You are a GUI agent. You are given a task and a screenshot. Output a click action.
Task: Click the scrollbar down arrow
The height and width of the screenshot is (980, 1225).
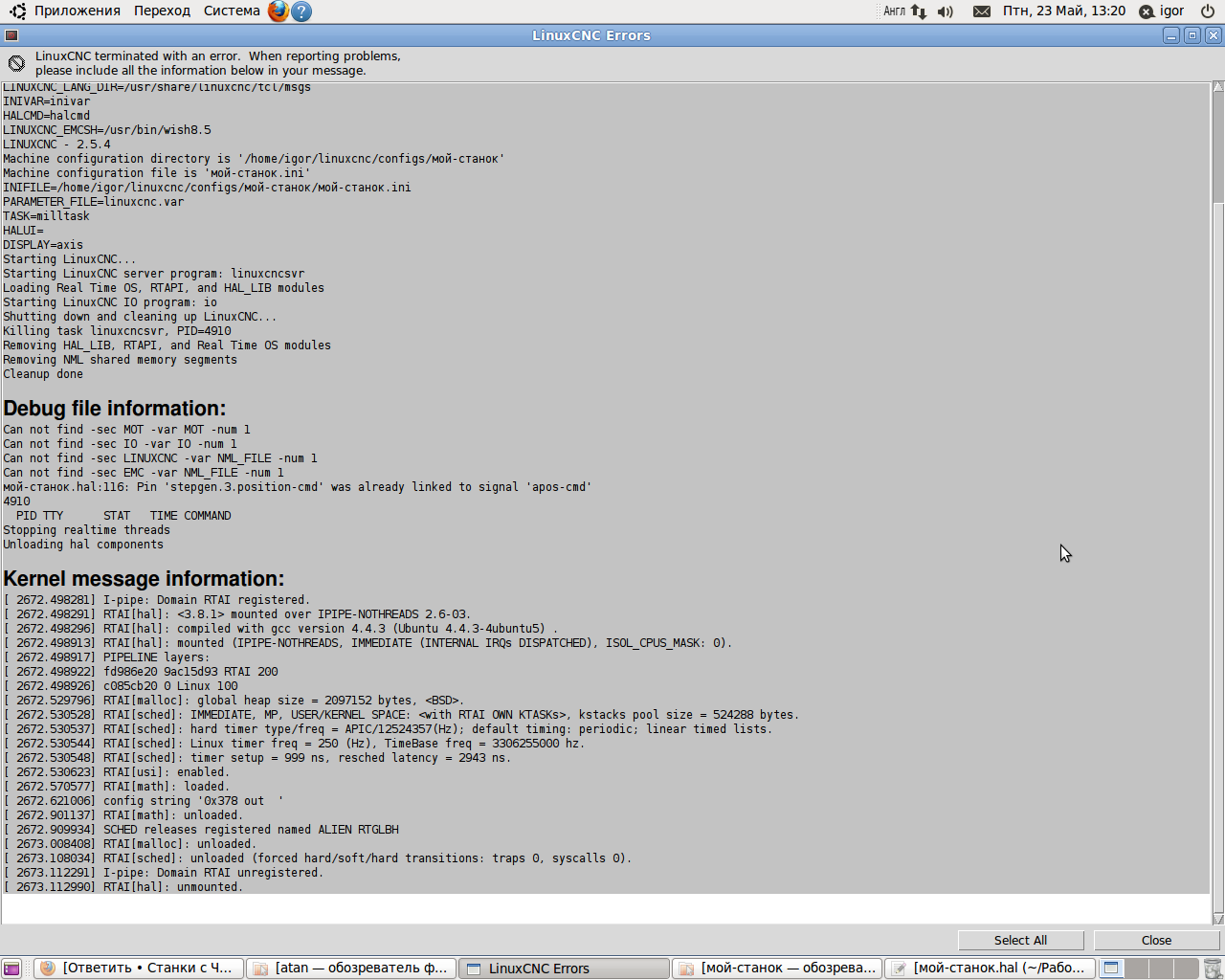pyautogui.click(x=1218, y=919)
